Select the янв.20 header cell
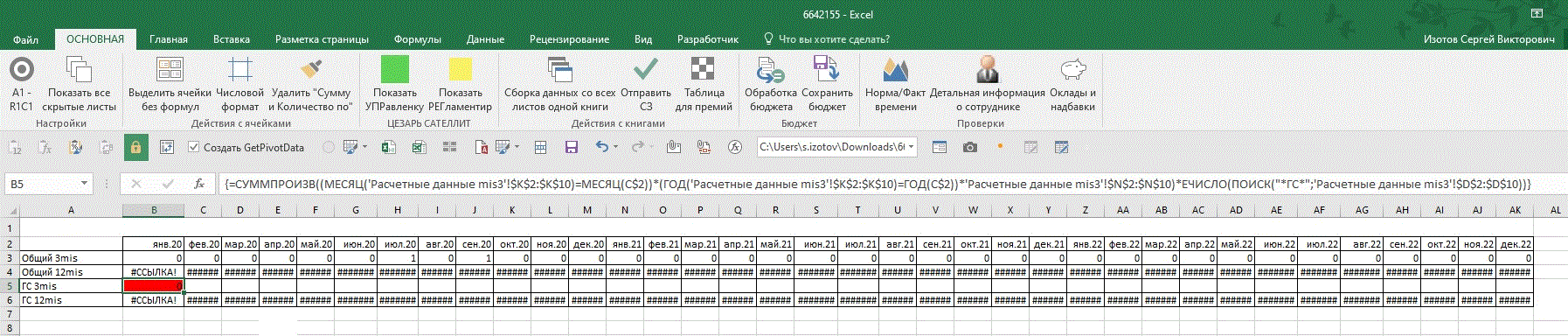The width and height of the screenshot is (1568, 336). (x=153, y=244)
